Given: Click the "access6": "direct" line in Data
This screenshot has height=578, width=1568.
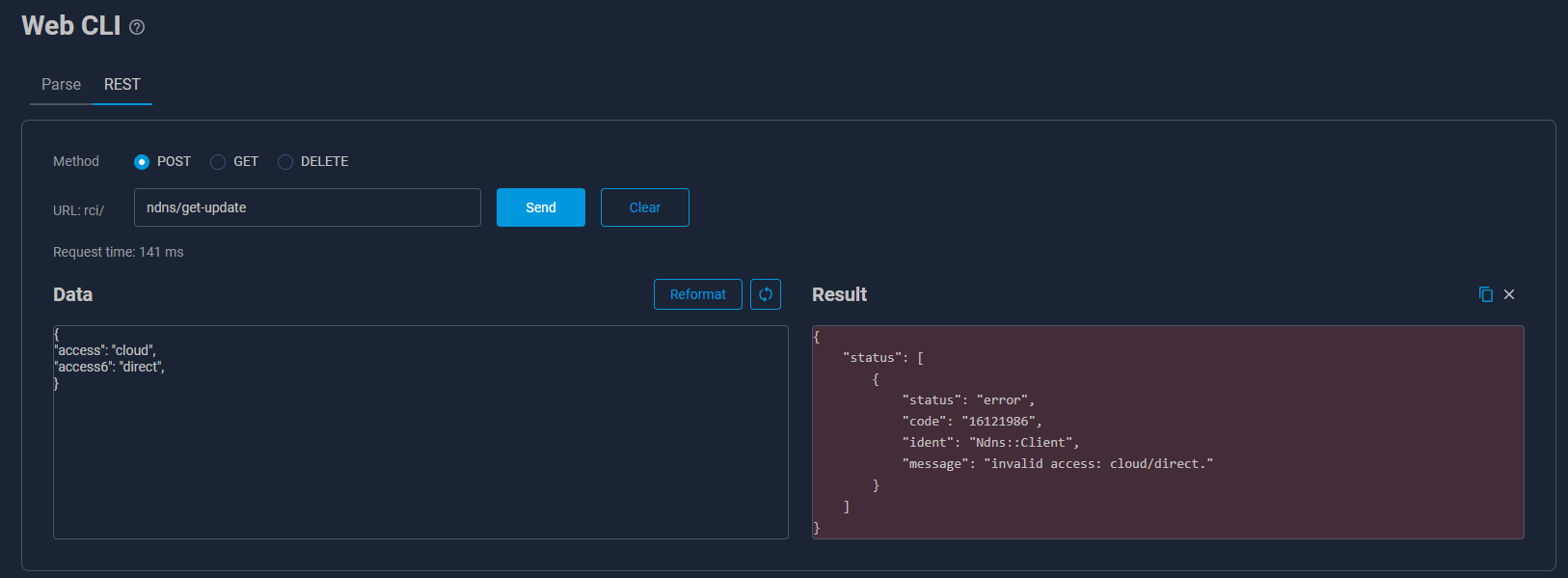Looking at the screenshot, I should 110,367.
